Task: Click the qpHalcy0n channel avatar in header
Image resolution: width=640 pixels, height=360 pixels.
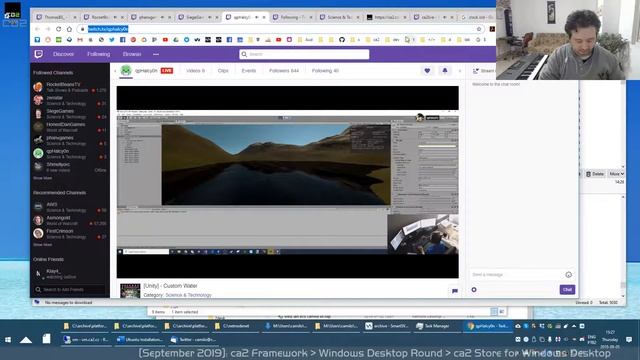Action: coord(126,71)
